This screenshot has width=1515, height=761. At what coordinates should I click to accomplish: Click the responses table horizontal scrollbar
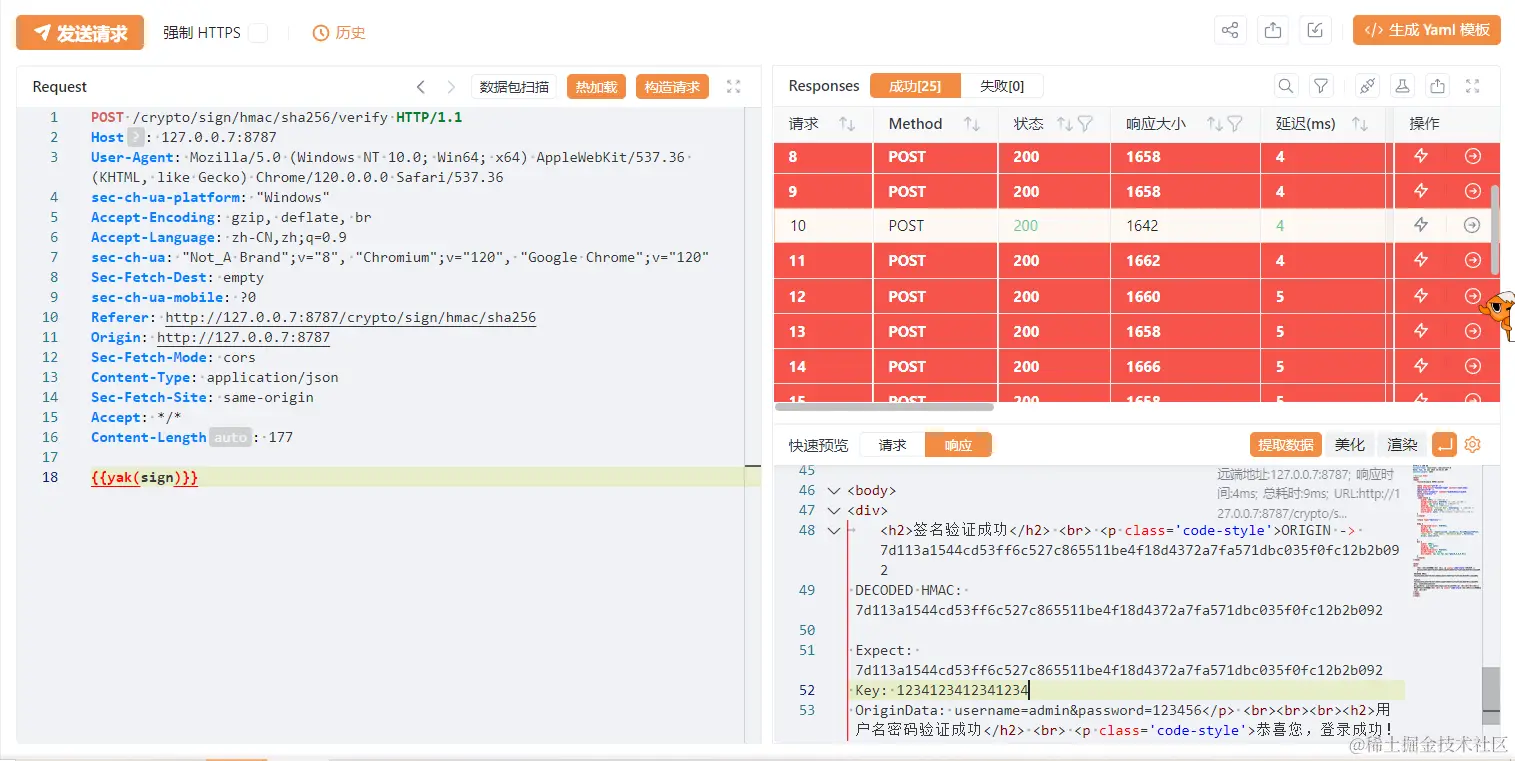point(884,407)
